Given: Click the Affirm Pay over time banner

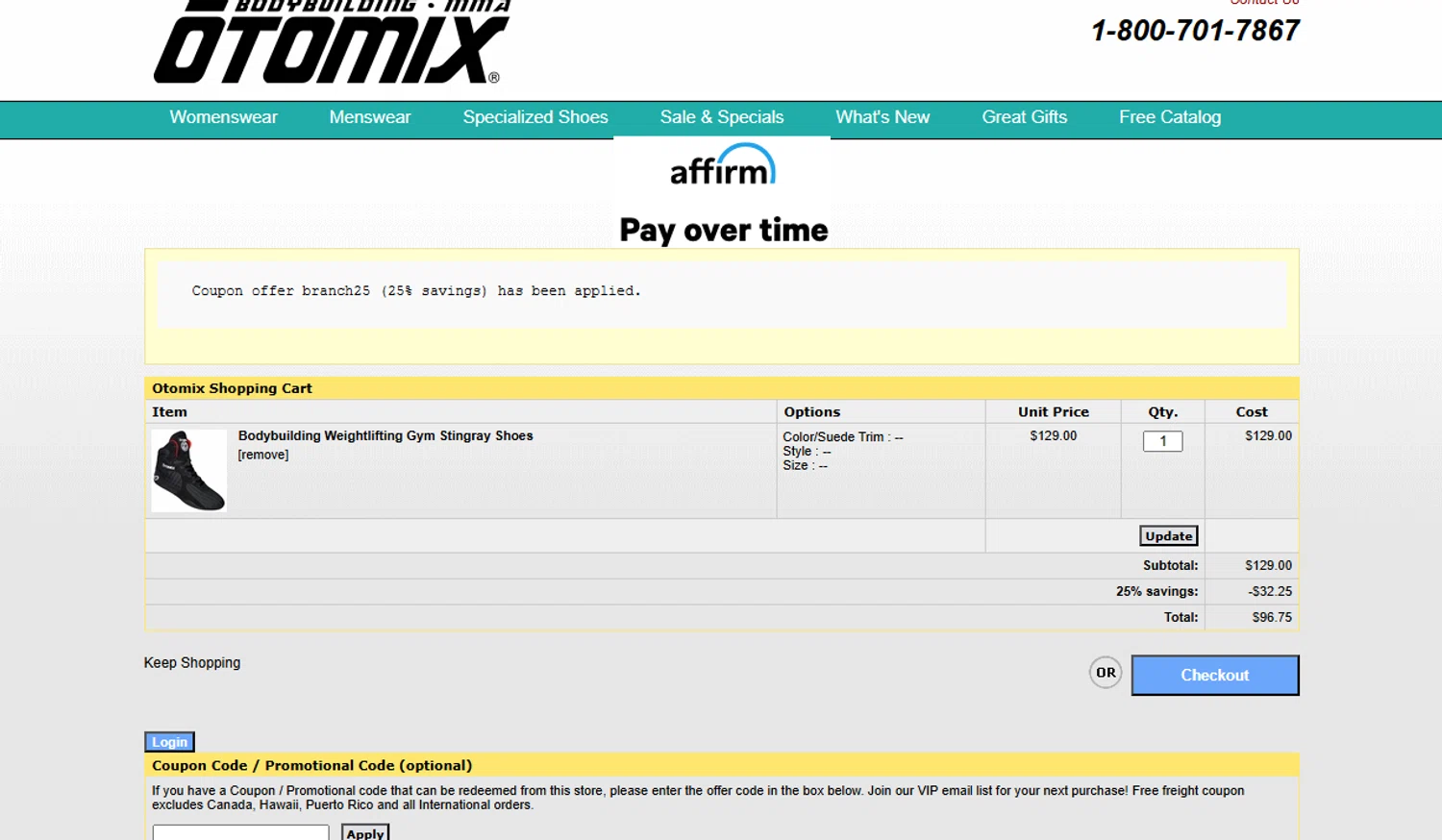Looking at the screenshot, I should point(722,193).
